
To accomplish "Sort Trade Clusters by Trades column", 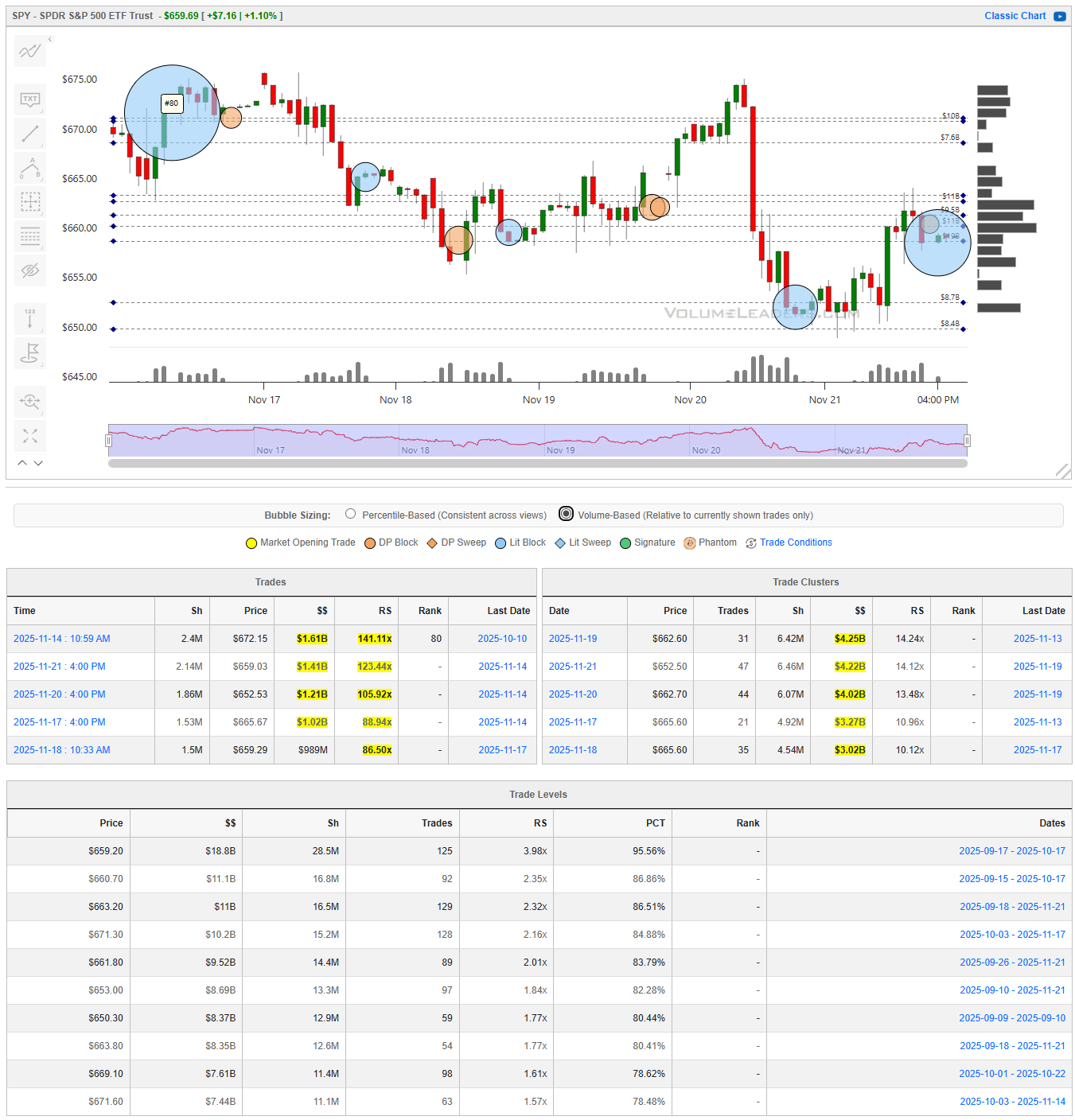I will [x=725, y=611].
